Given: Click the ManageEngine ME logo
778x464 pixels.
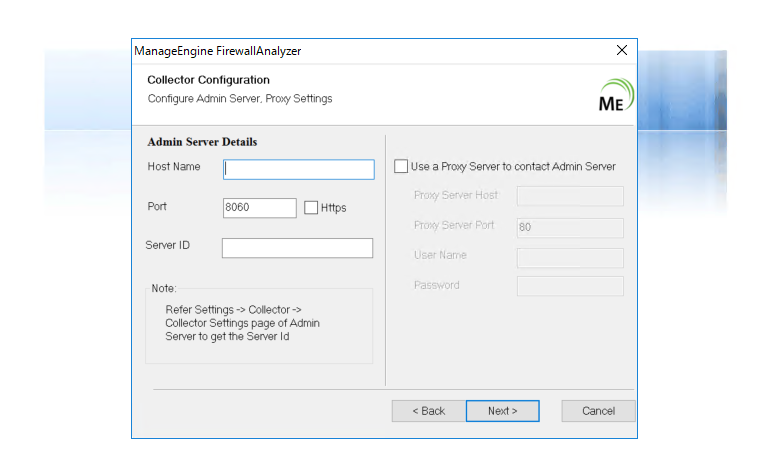Looking at the screenshot, I should (x=616, y=95).
